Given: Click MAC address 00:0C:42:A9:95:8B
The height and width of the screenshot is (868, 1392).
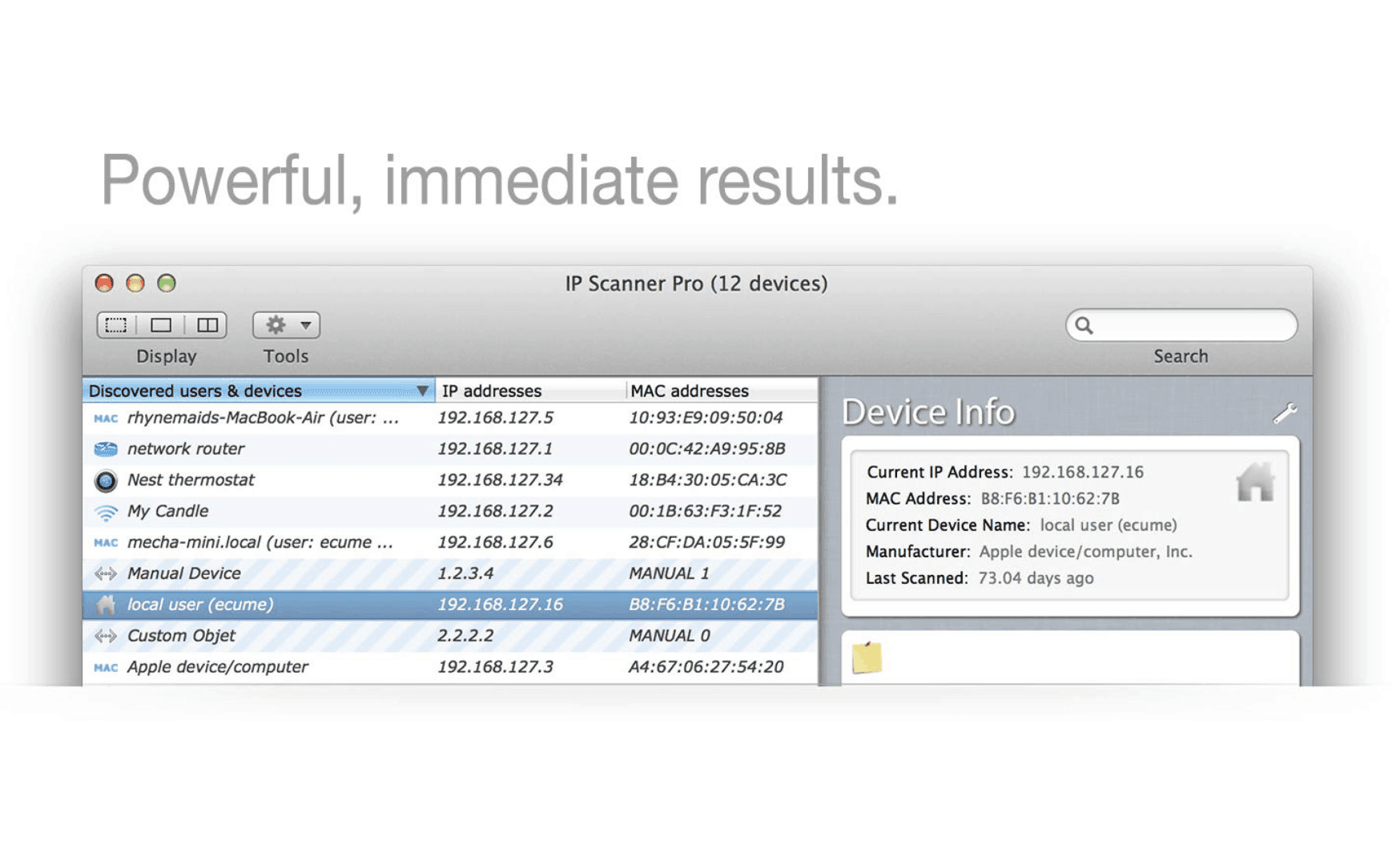Looking at the screenshot, I should pos(706,449).
